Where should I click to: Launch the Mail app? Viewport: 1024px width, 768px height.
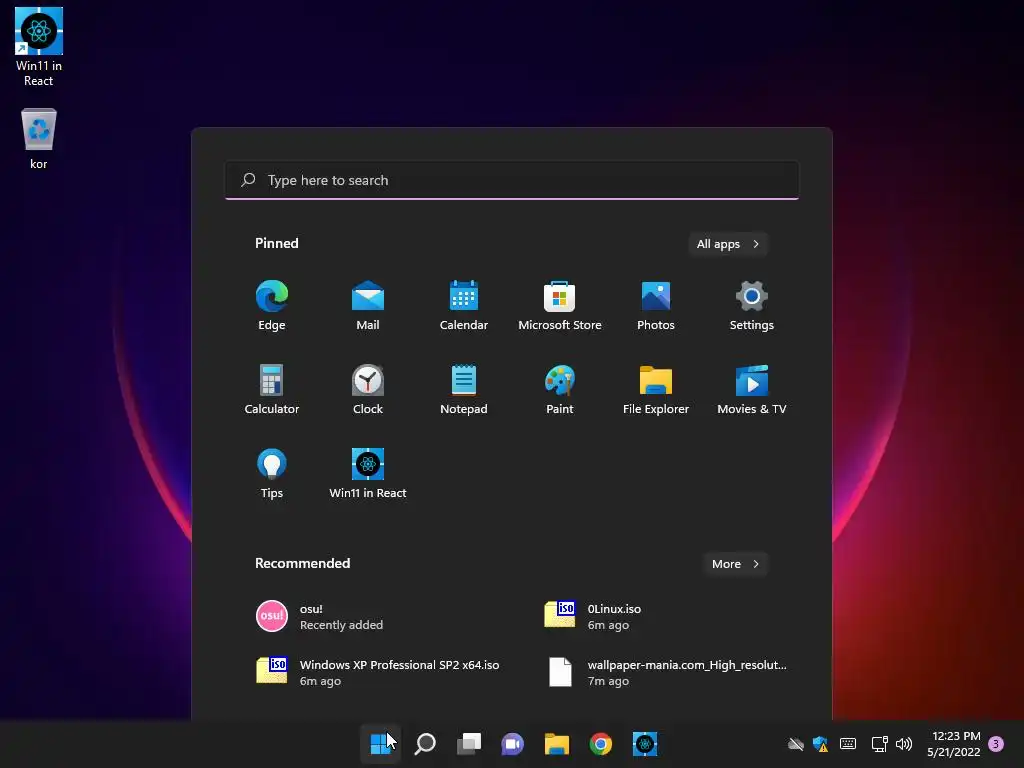(x=368, y=306)
